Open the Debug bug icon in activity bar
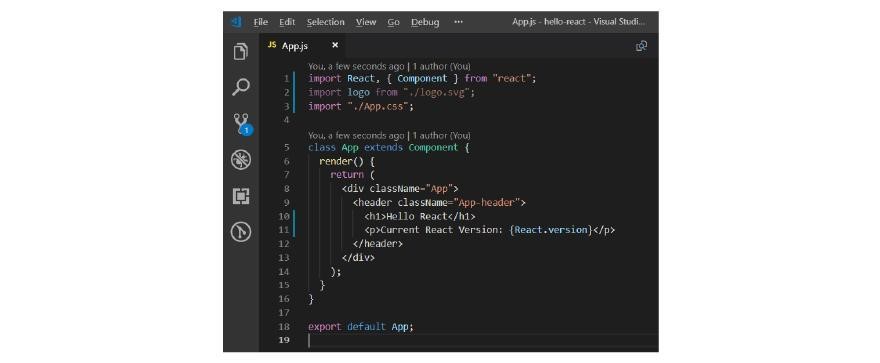This screenshot has height=363, width=880. [x=241, y=160]
